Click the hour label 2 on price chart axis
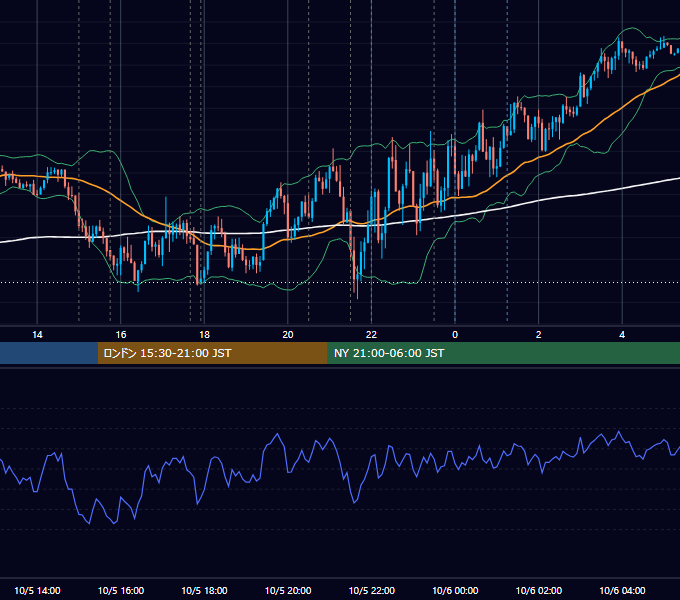Image resolution: width=680 pixels, height=600 pixels. click(x=539, y=335)
